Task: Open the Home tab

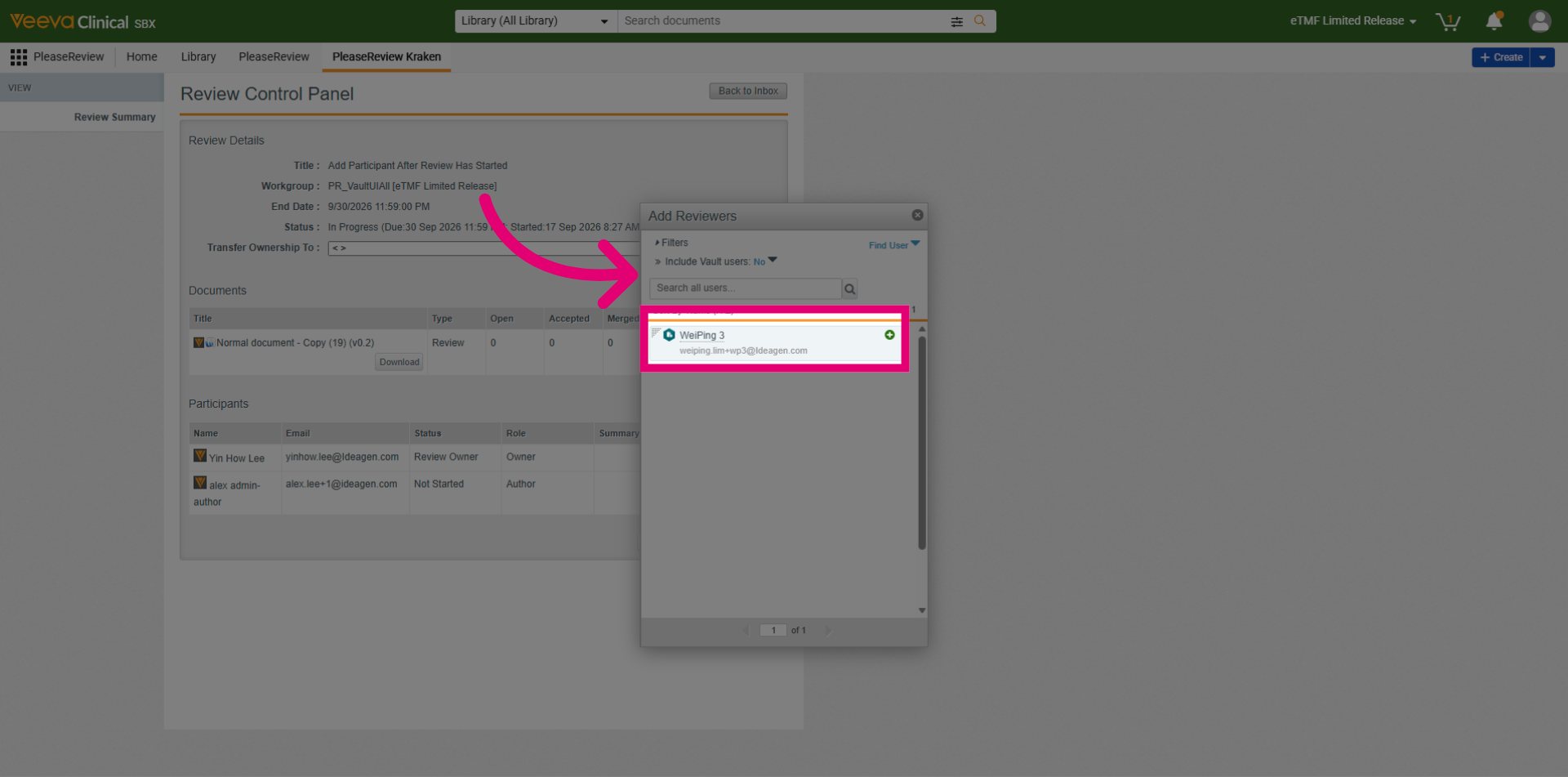Action: click(x=142, y=57)
